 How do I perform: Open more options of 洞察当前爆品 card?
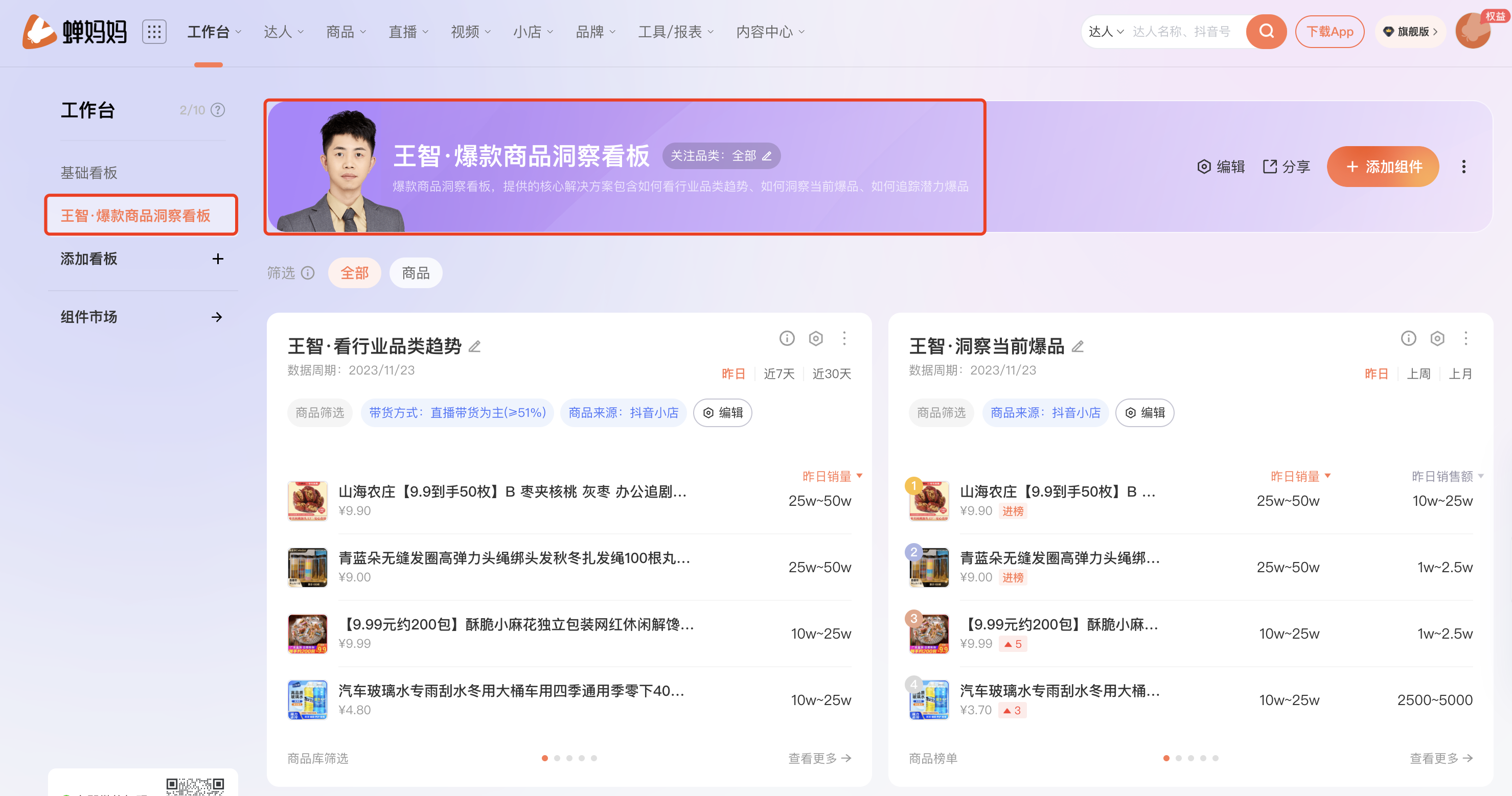[1466, 338]
